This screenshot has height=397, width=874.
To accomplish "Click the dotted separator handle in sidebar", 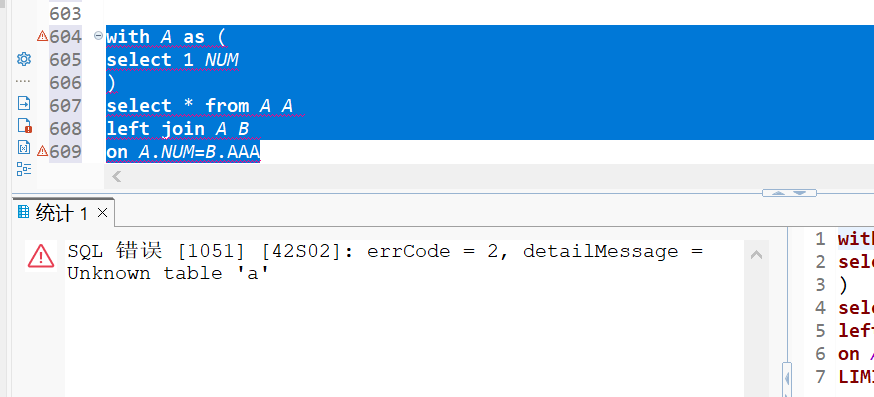I will 23,81.
